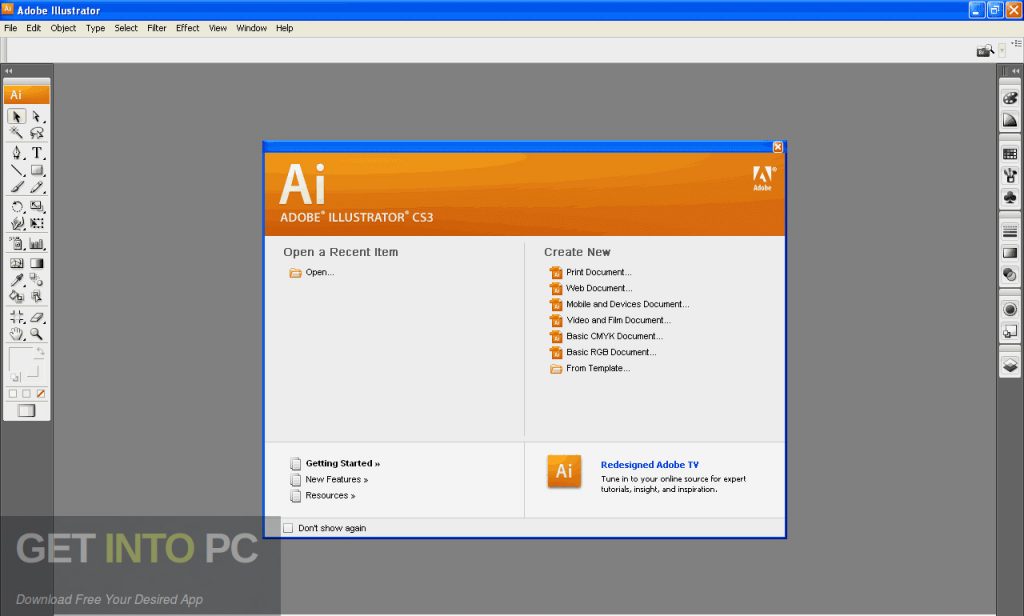Open the File menu
The image size is (1024, 616).
coord(10,28)
